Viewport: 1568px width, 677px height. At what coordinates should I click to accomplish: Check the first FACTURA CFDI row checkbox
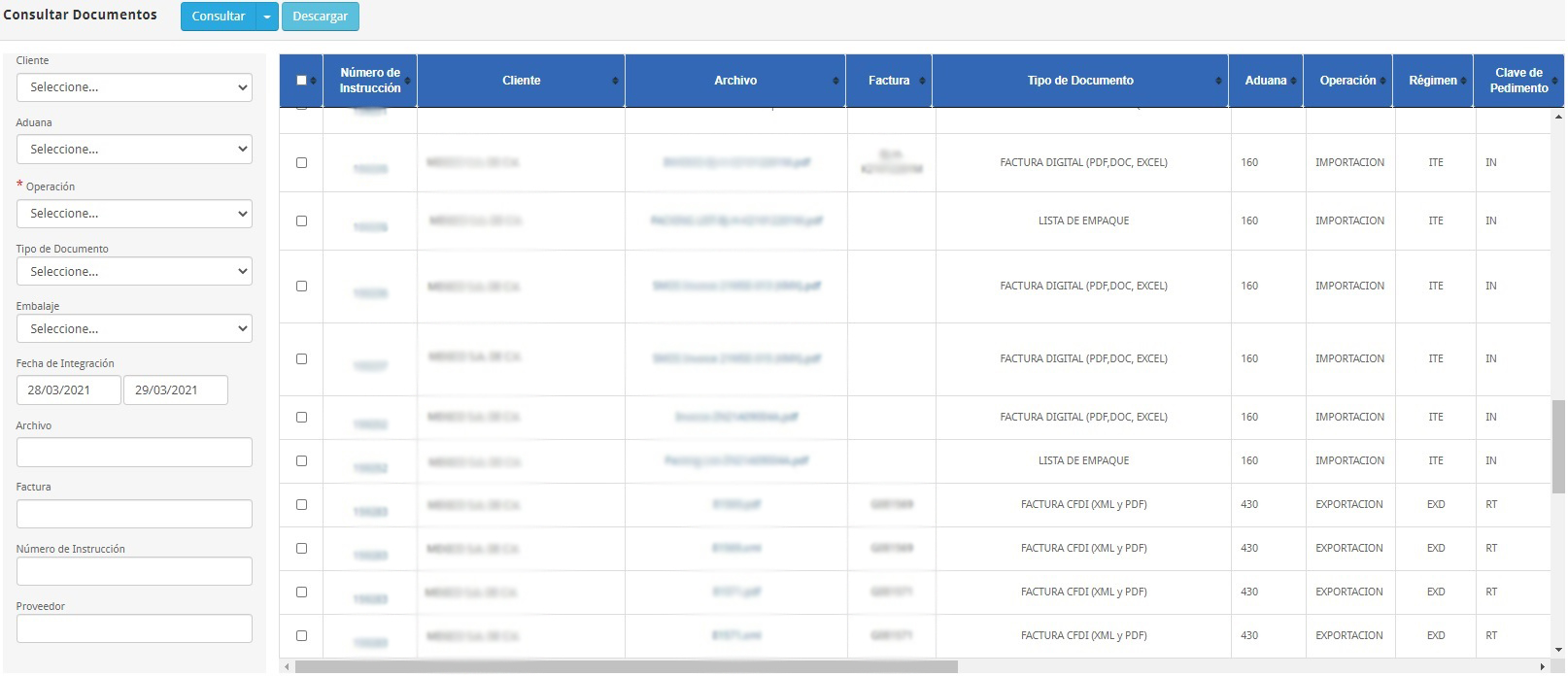301,505
